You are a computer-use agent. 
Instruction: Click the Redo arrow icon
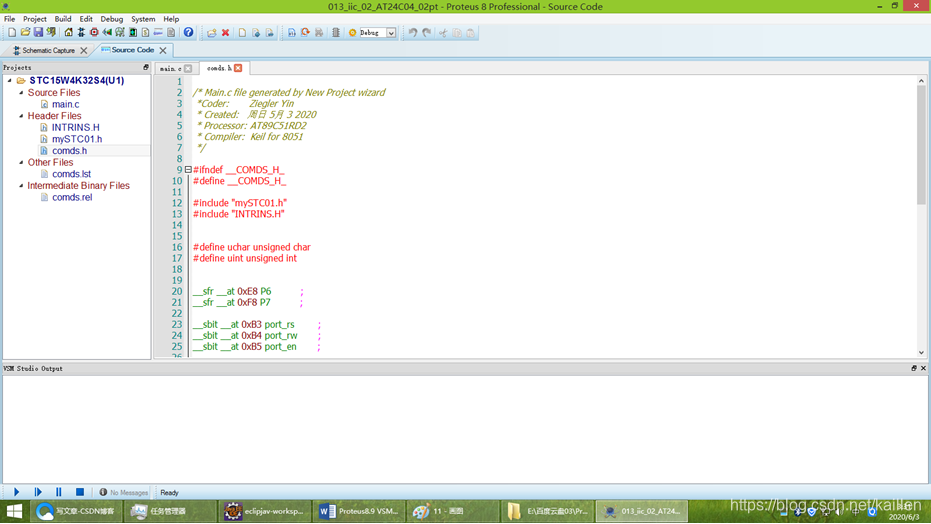pyautogui.click(x=426, y=33)
